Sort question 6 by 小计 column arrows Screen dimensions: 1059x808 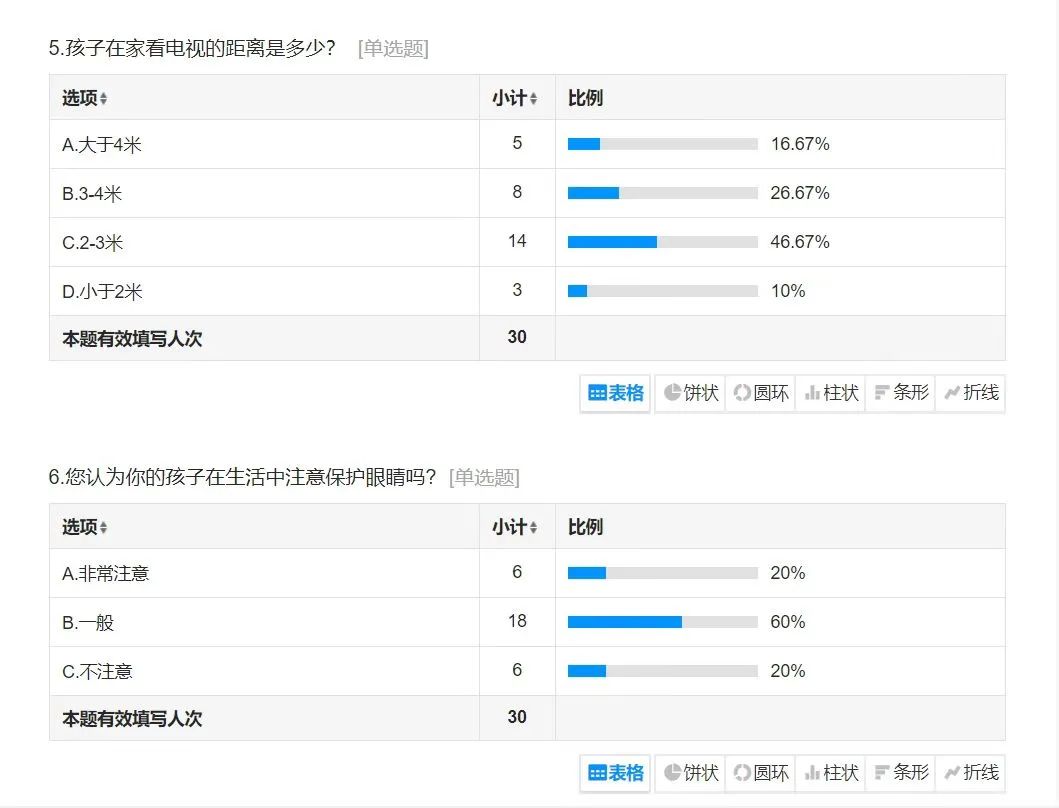(x=534, y=528)
